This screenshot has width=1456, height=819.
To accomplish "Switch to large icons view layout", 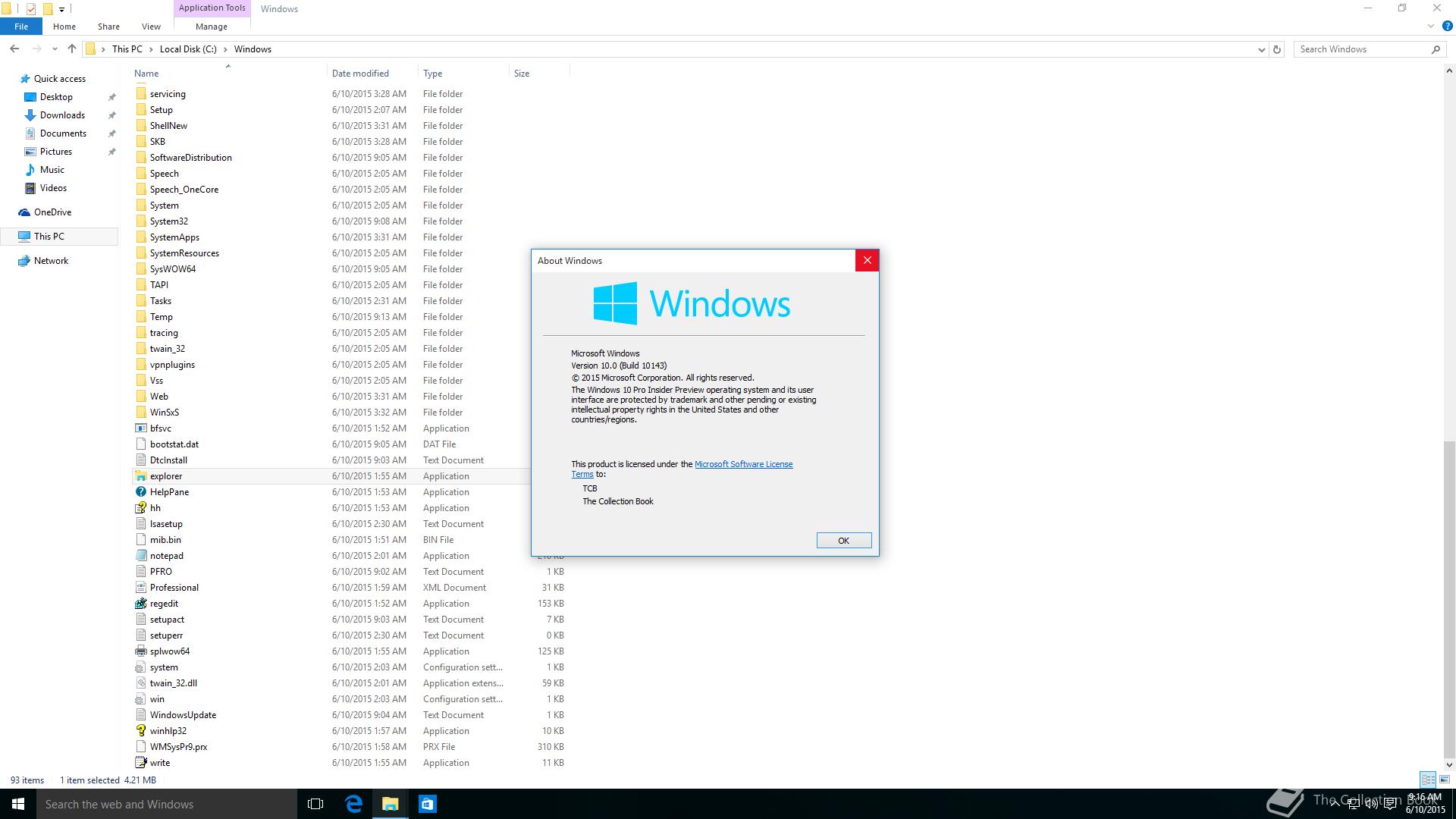I will pos(1445,780).
